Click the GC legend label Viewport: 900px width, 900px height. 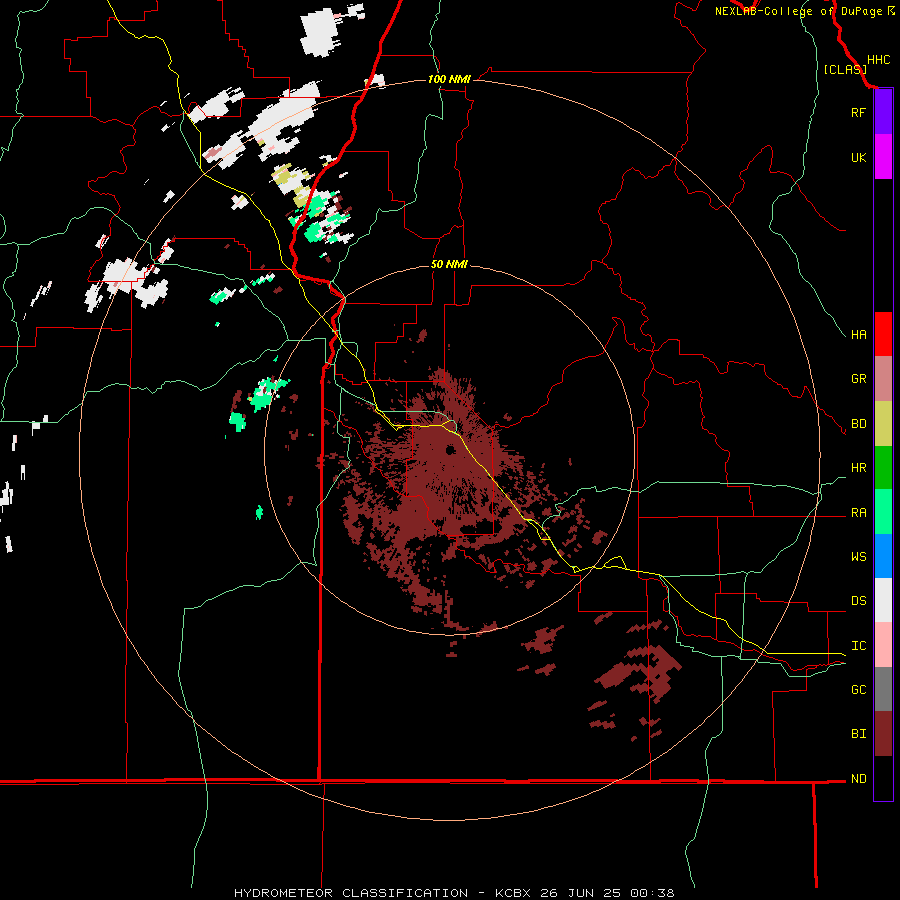point(858,689)
